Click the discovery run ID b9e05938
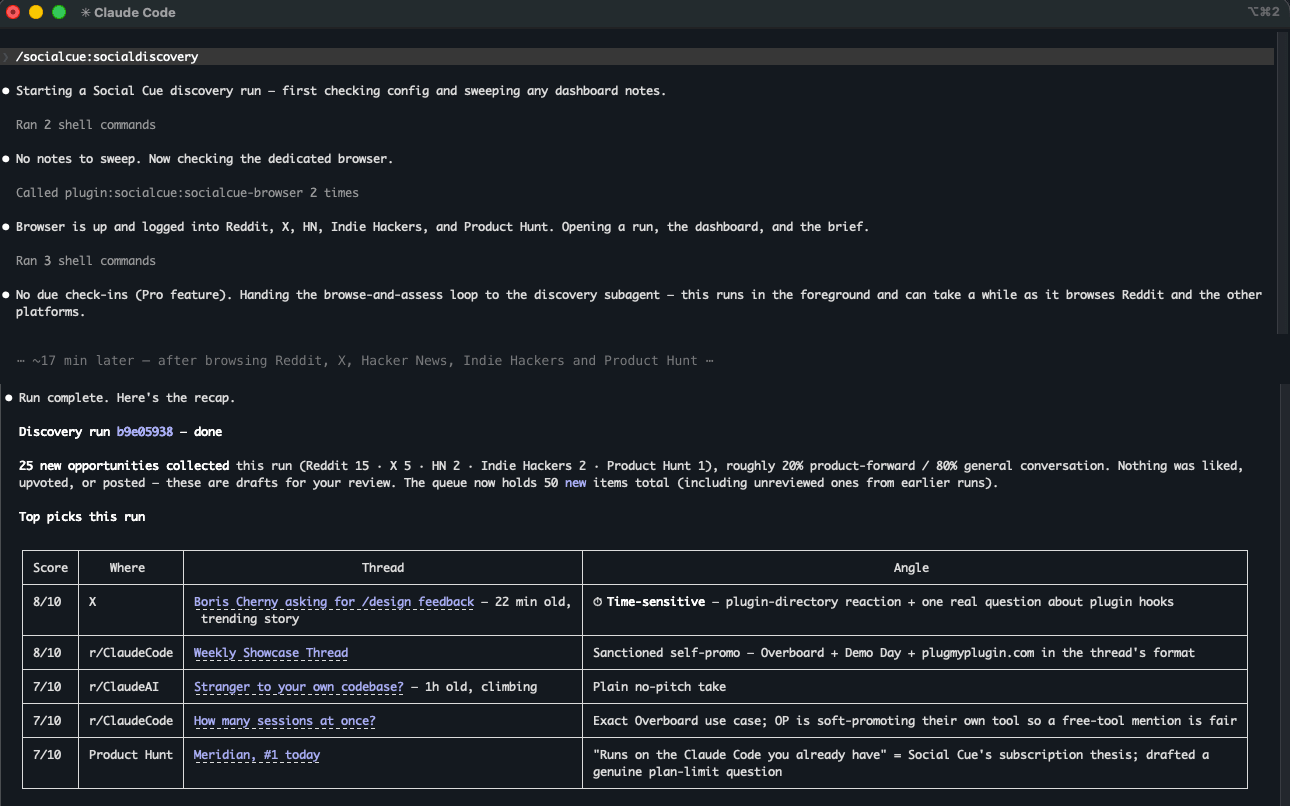The width and height of the screenshot is (1290, 806). pos(145,432)
